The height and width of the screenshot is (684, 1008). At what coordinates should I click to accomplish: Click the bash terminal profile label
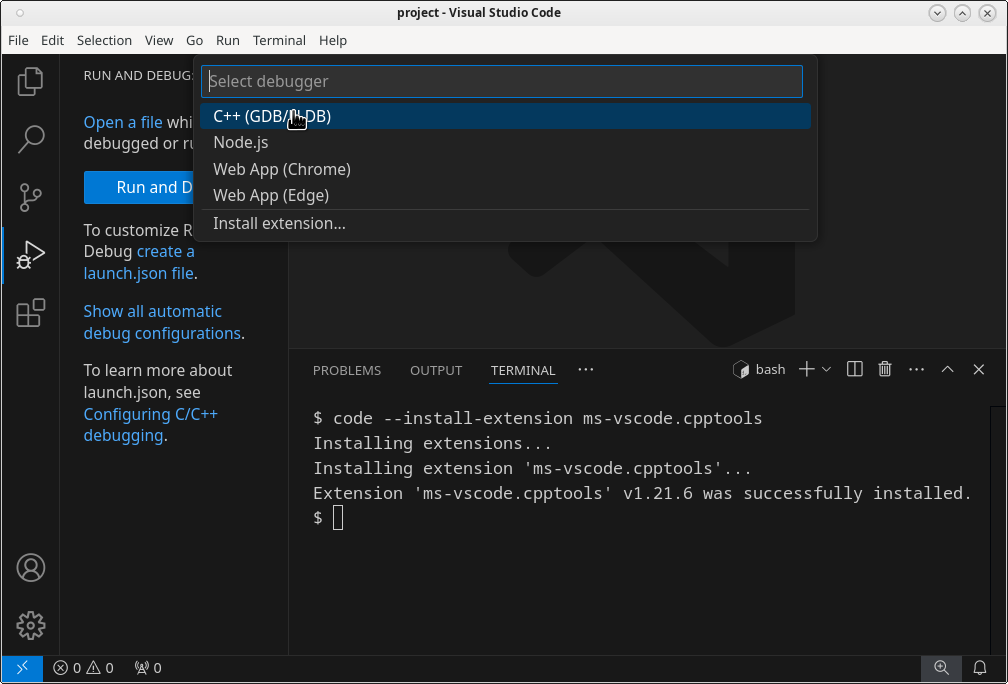pos(759,370)
